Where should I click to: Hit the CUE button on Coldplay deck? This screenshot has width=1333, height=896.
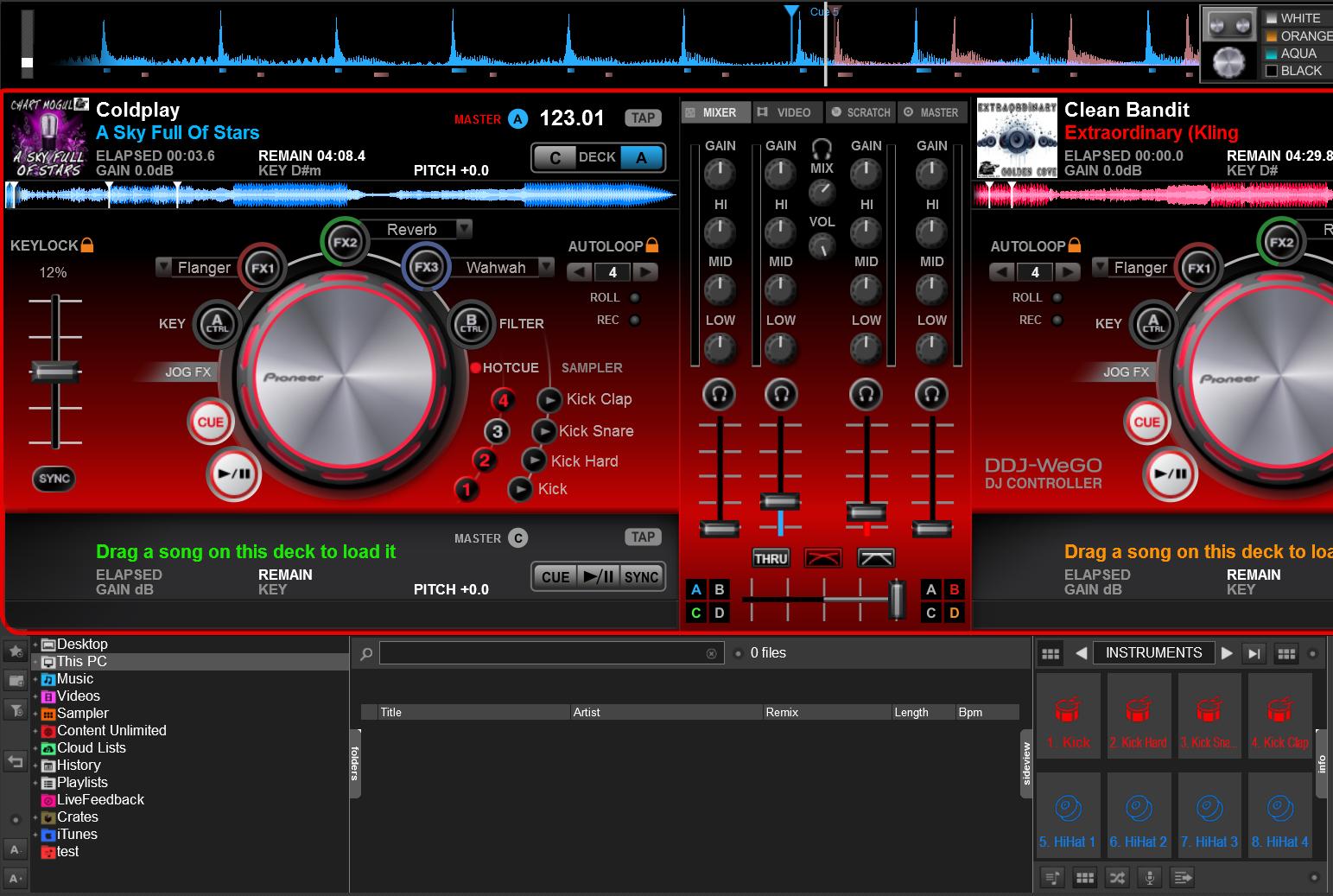tap(211, 423)
